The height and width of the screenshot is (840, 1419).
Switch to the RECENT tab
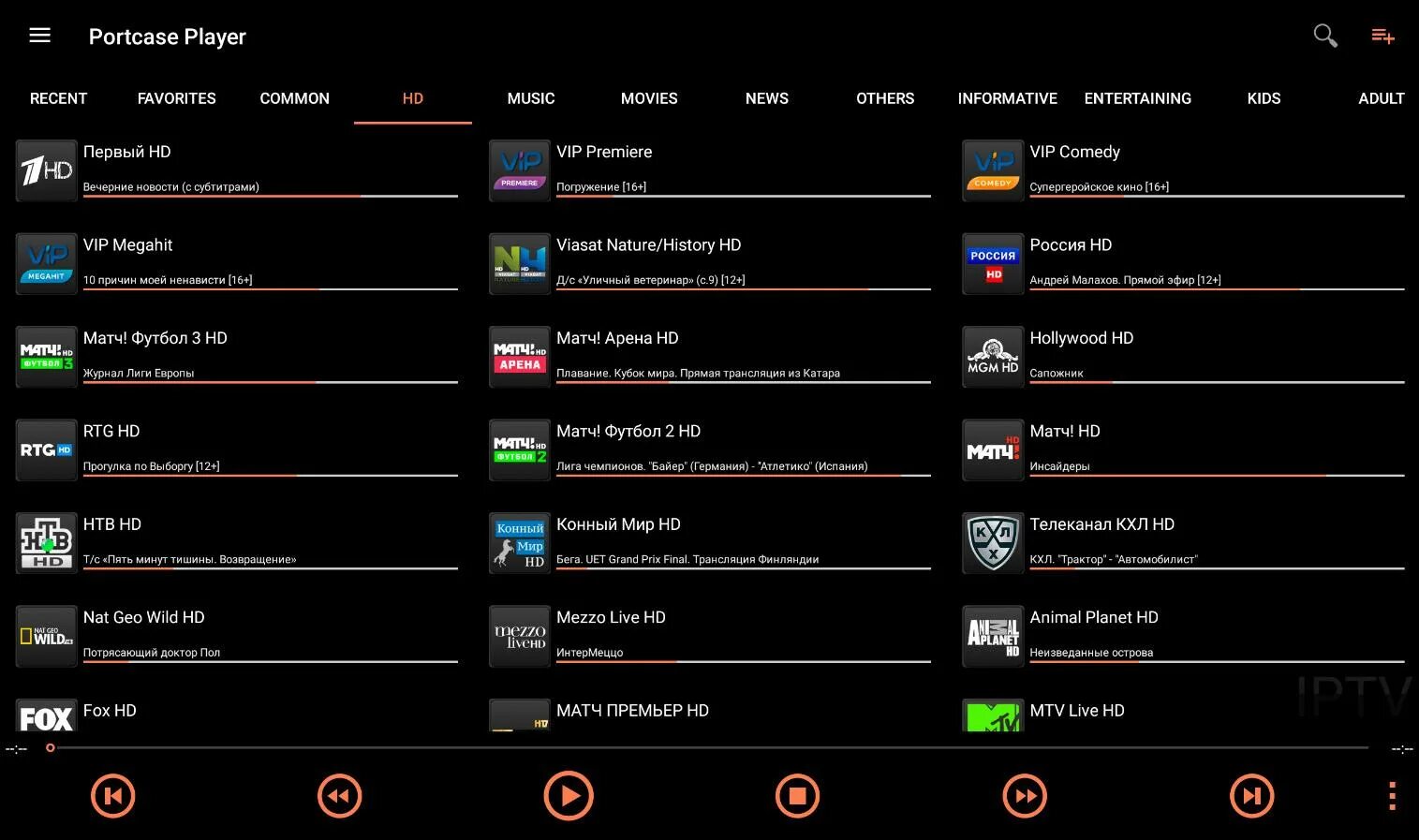pyautogui.click(x=58, y=98)
